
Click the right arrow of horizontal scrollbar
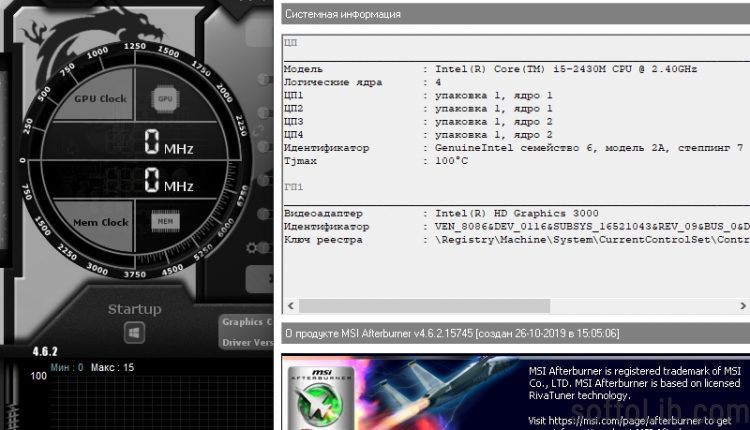[743, 306]
